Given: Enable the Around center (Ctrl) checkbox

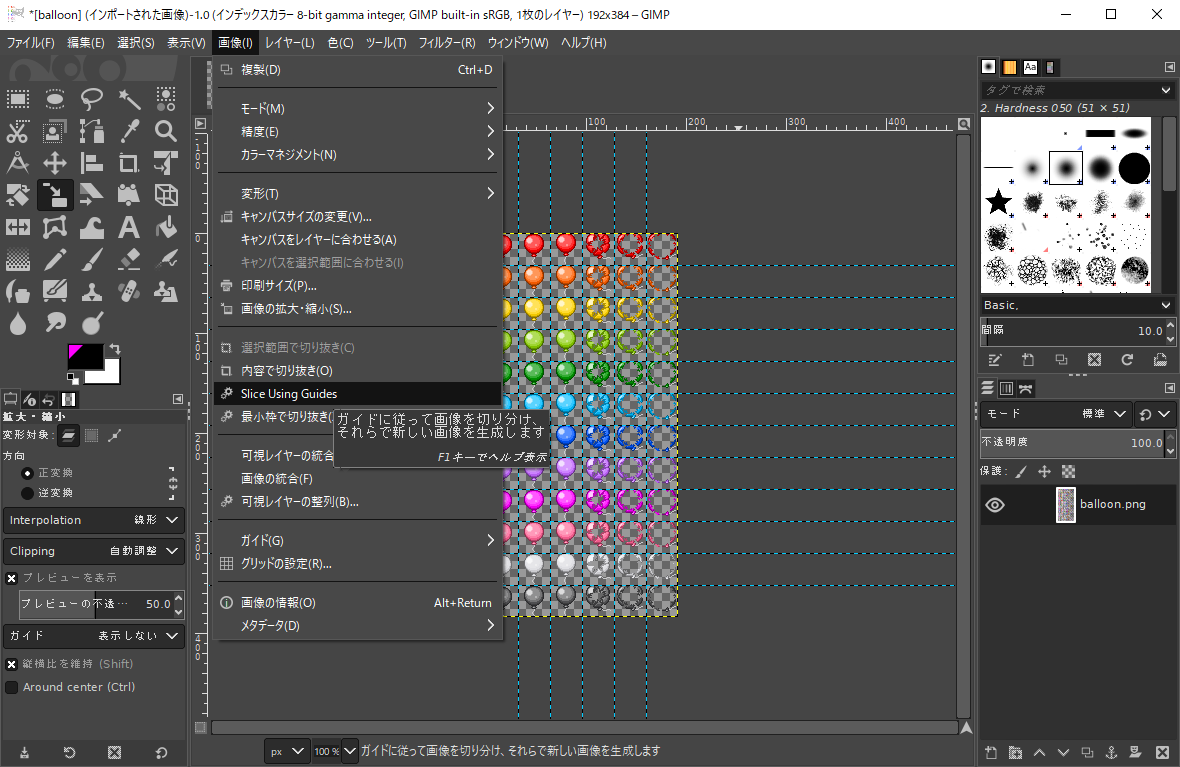Looking at the screenshot, I should pos(10,687).
